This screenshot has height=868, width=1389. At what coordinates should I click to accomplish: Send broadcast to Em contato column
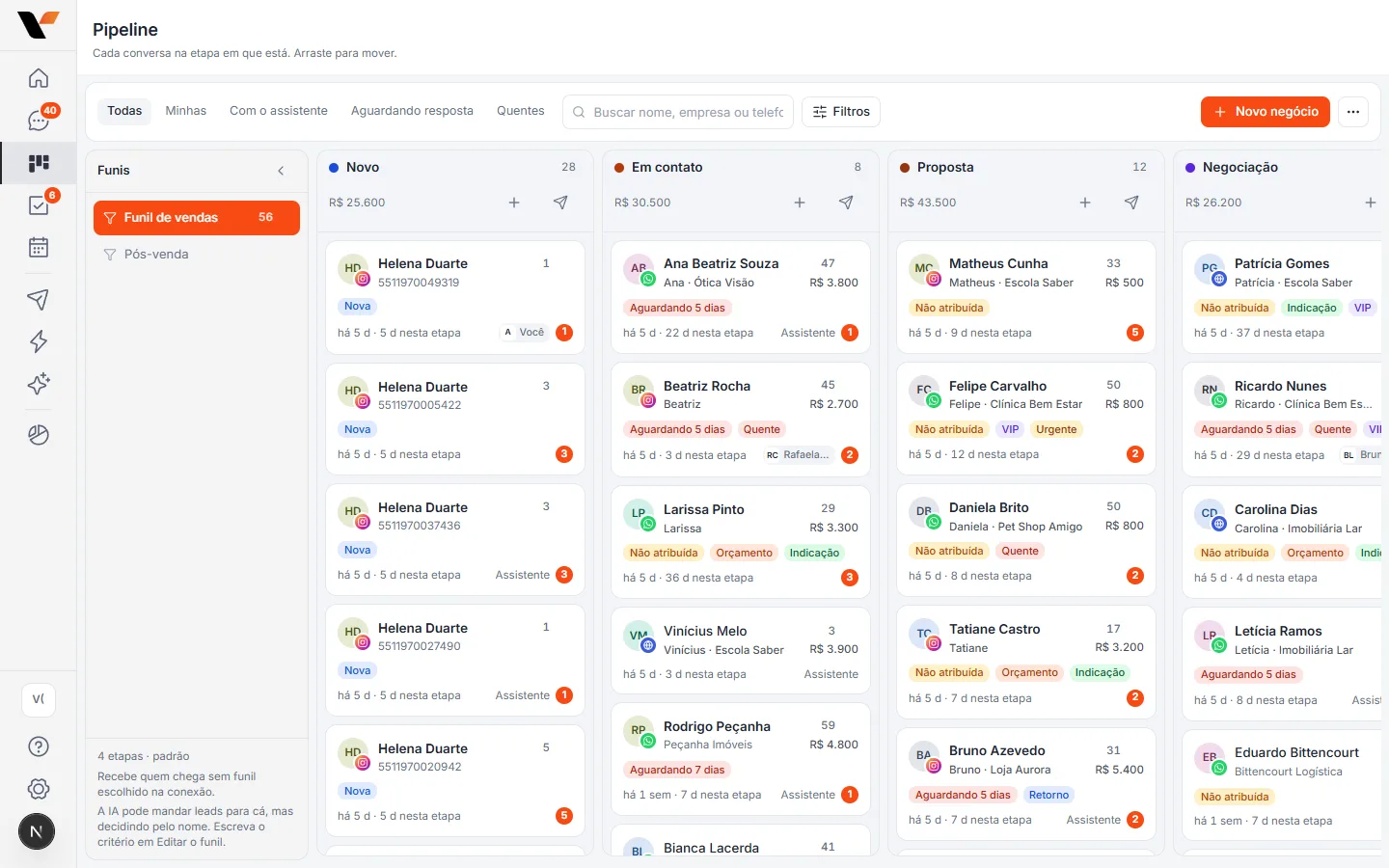[x=846, y=203]
